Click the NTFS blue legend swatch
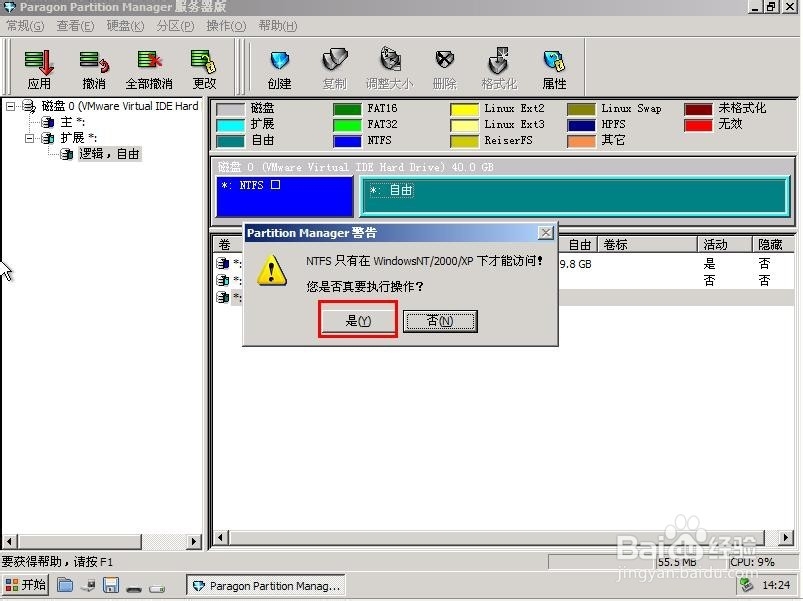This screenshot has width=803, height=601. pos(347,141)
